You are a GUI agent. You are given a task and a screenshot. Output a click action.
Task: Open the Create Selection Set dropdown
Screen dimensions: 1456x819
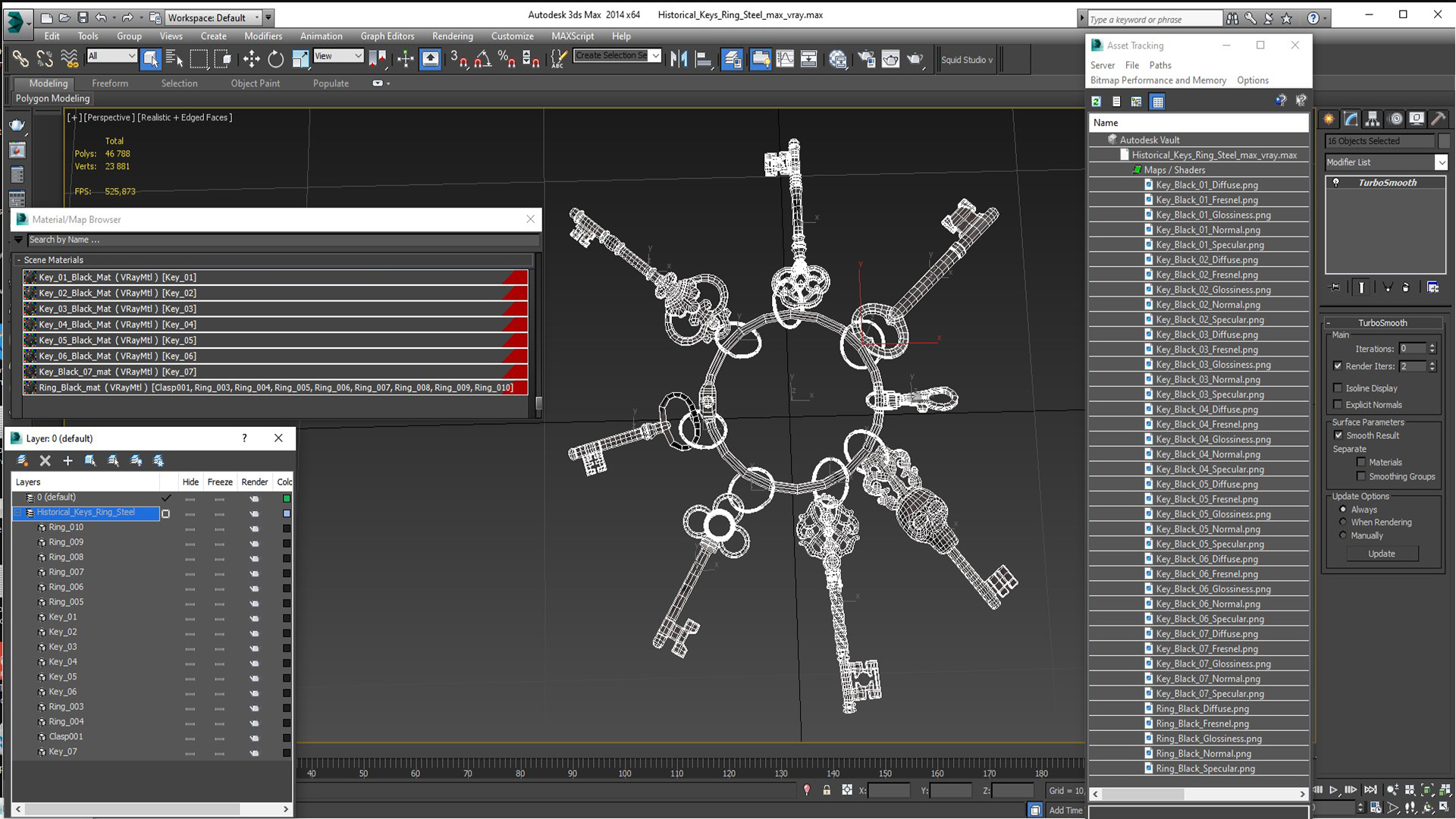[x=617, y=55]
